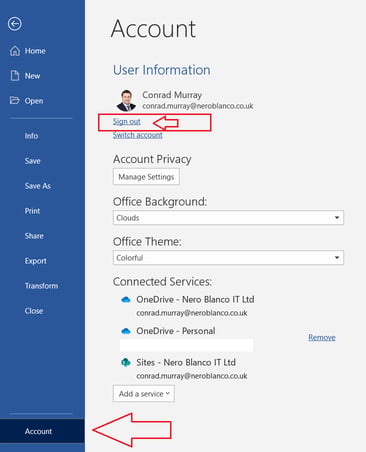
Task: Select Save in the sidebar
Action: [x=32, y=161]
